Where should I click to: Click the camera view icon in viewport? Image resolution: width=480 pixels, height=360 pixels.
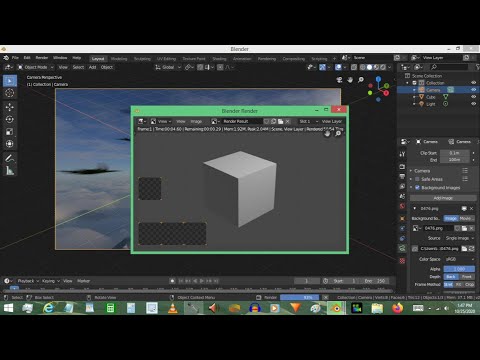[339, 80]
